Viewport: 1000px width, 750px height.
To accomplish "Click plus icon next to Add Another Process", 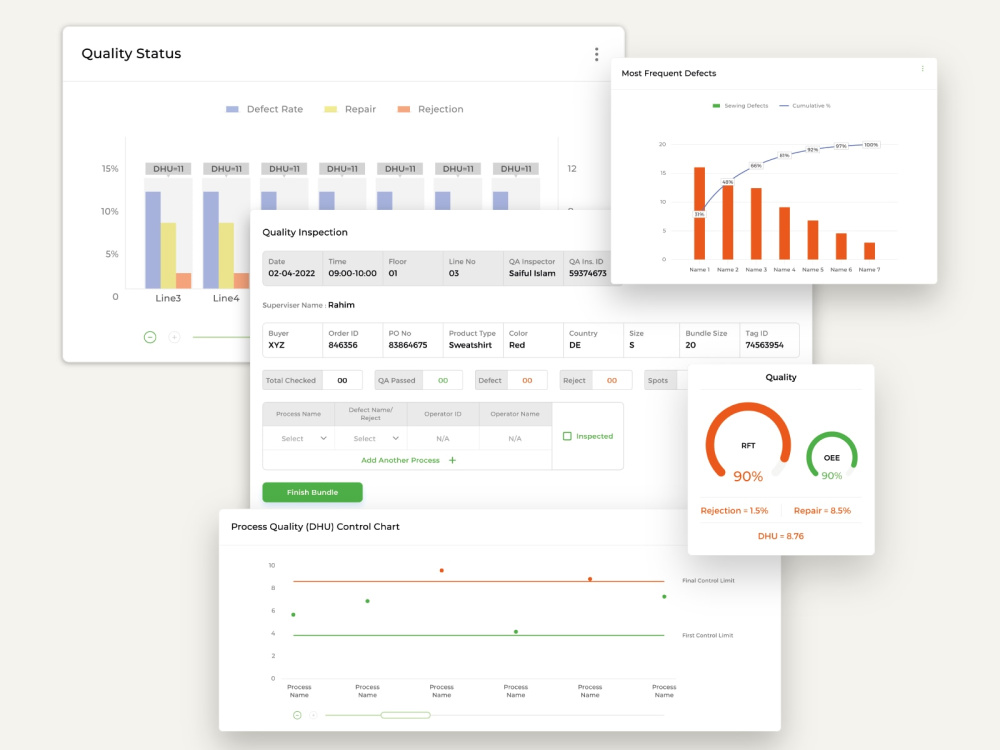I will [x=452, y=460].
